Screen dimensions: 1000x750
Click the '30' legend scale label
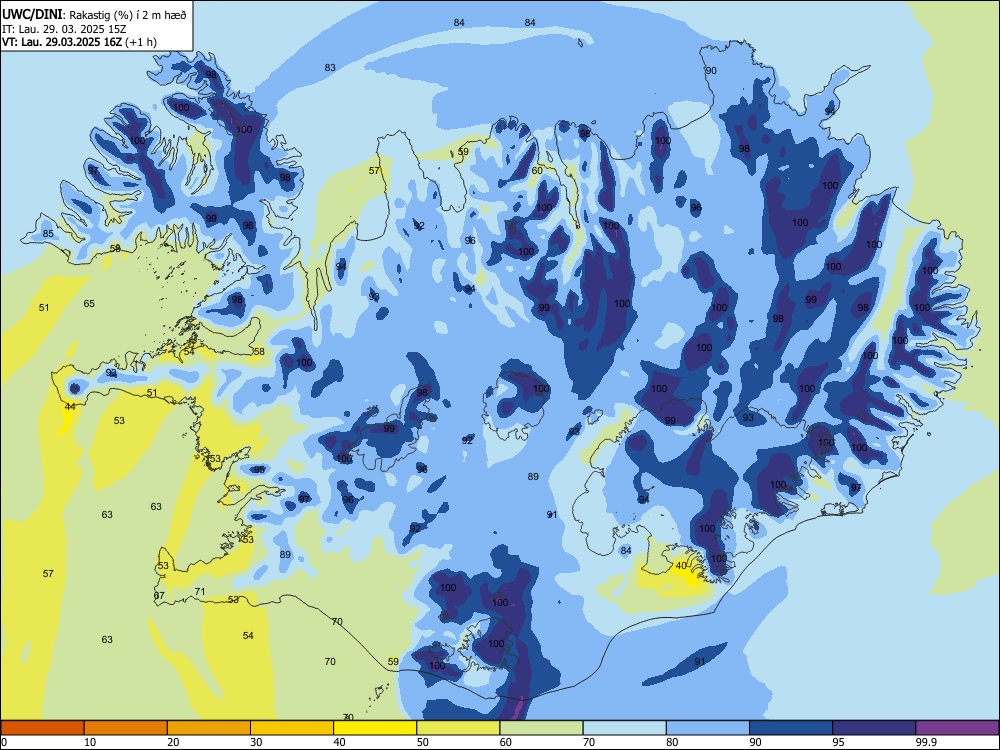click(256, 742)
